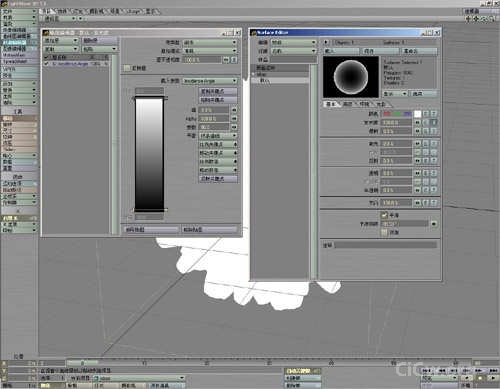
Task: Open Luminosity texture (T) in Surface Editor
Action: point(434,122)
